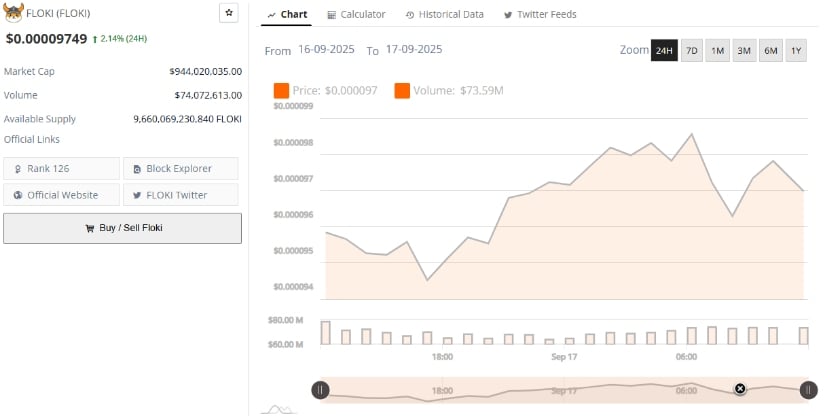Click the right range slider handle
The image size is (825, 416).
(808, 390)
